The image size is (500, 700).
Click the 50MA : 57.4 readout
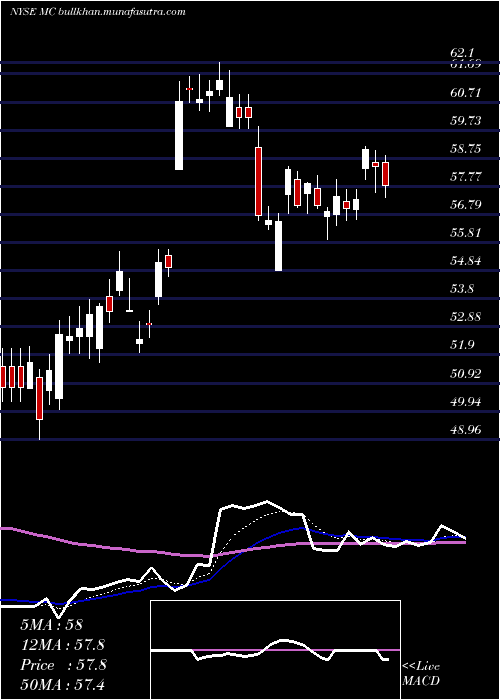coord(63,684)
